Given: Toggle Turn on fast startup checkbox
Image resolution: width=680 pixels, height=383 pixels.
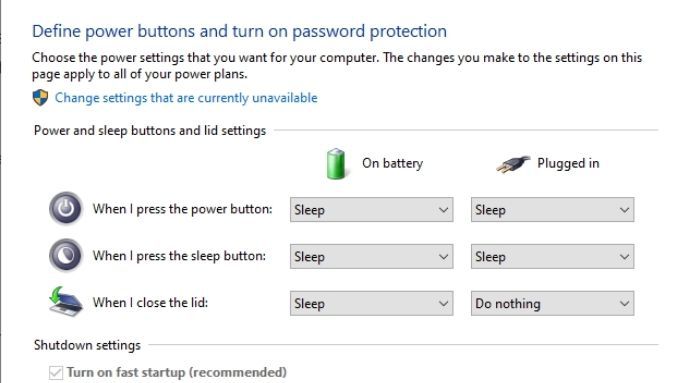Looking at the screenshot, I should tap(56, 373).
